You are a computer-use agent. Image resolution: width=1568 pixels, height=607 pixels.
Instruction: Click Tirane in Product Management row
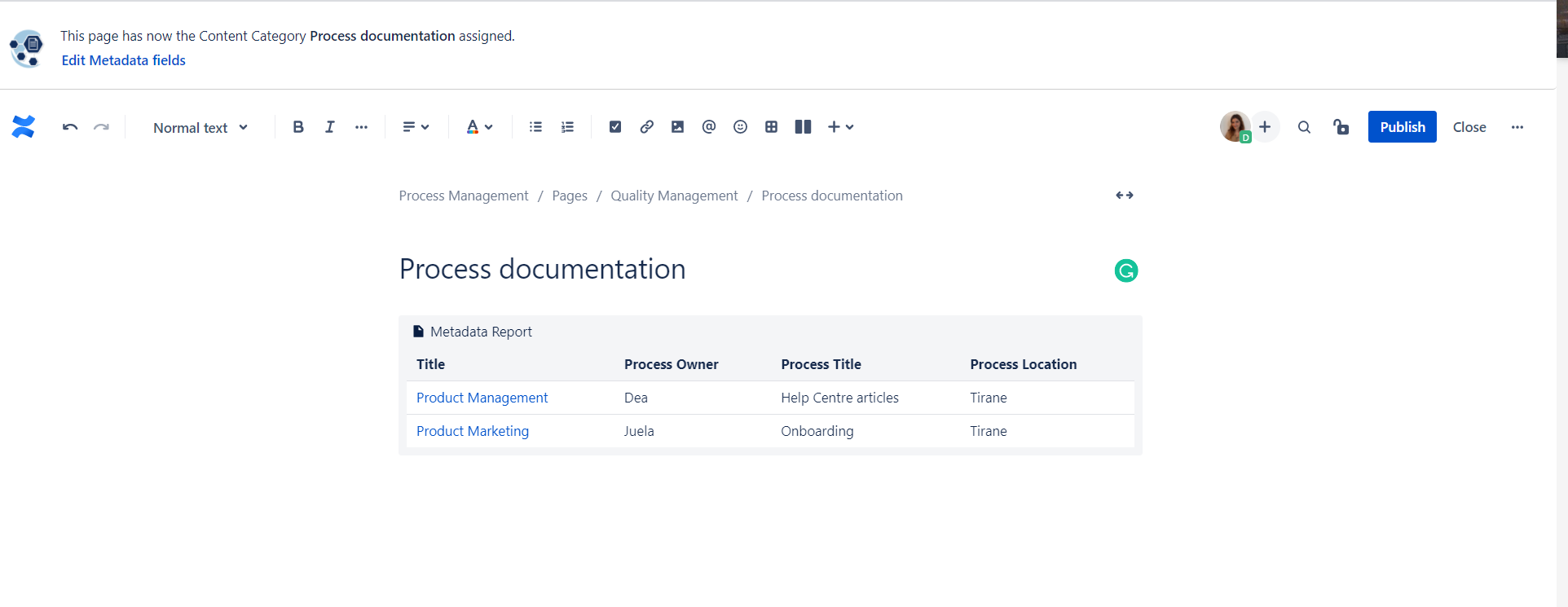[989, 398]
